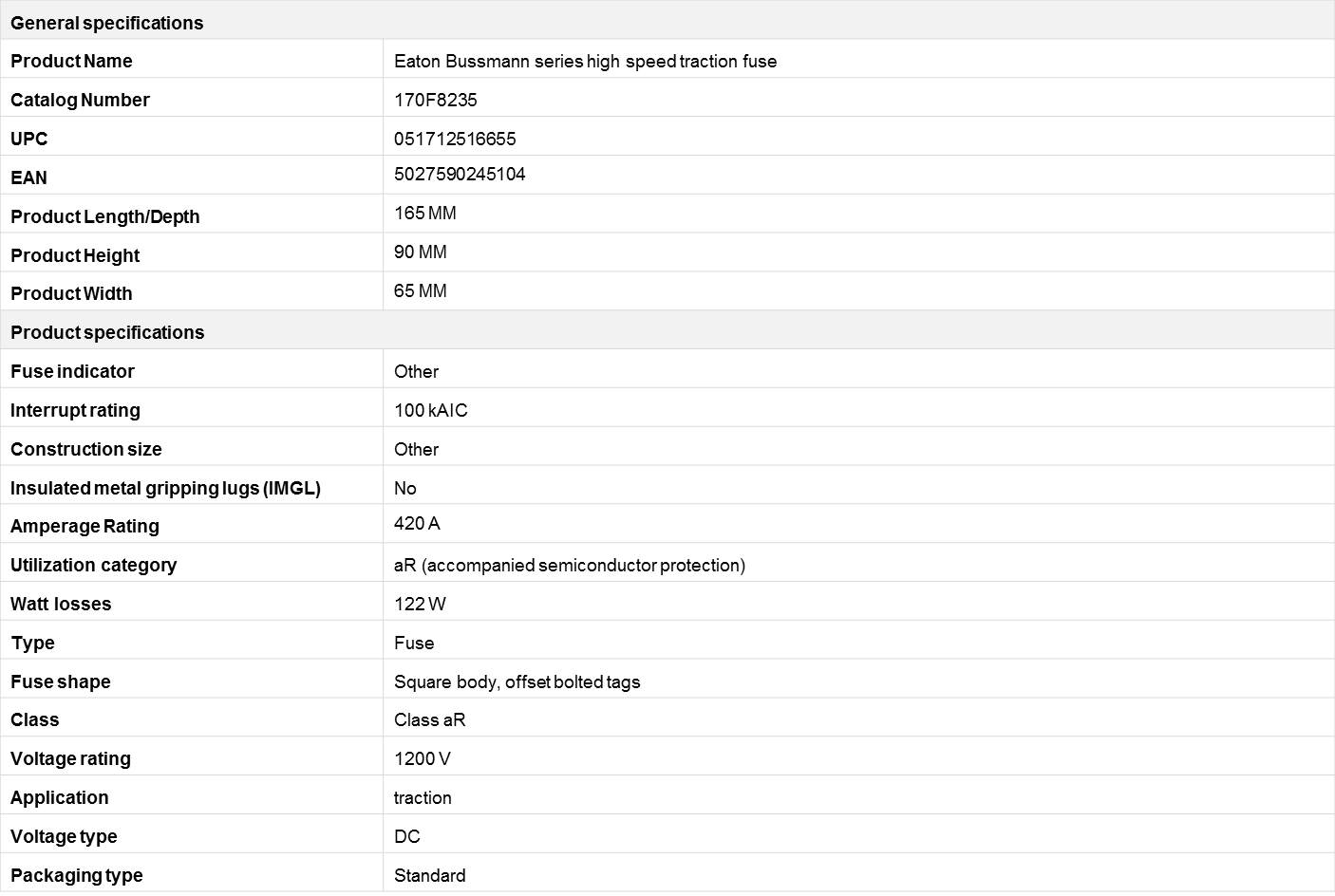Select height value '90 MM'
Screen dimensions: 1335x896
click(420, 252)
